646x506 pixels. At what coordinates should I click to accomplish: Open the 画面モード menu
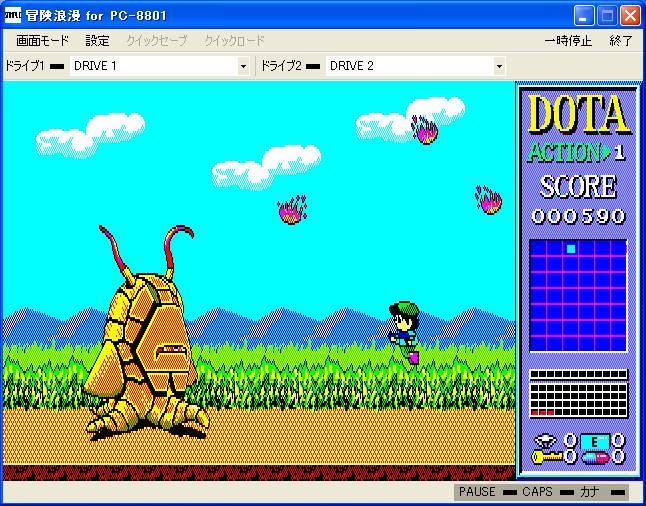(x=42, y=41)
